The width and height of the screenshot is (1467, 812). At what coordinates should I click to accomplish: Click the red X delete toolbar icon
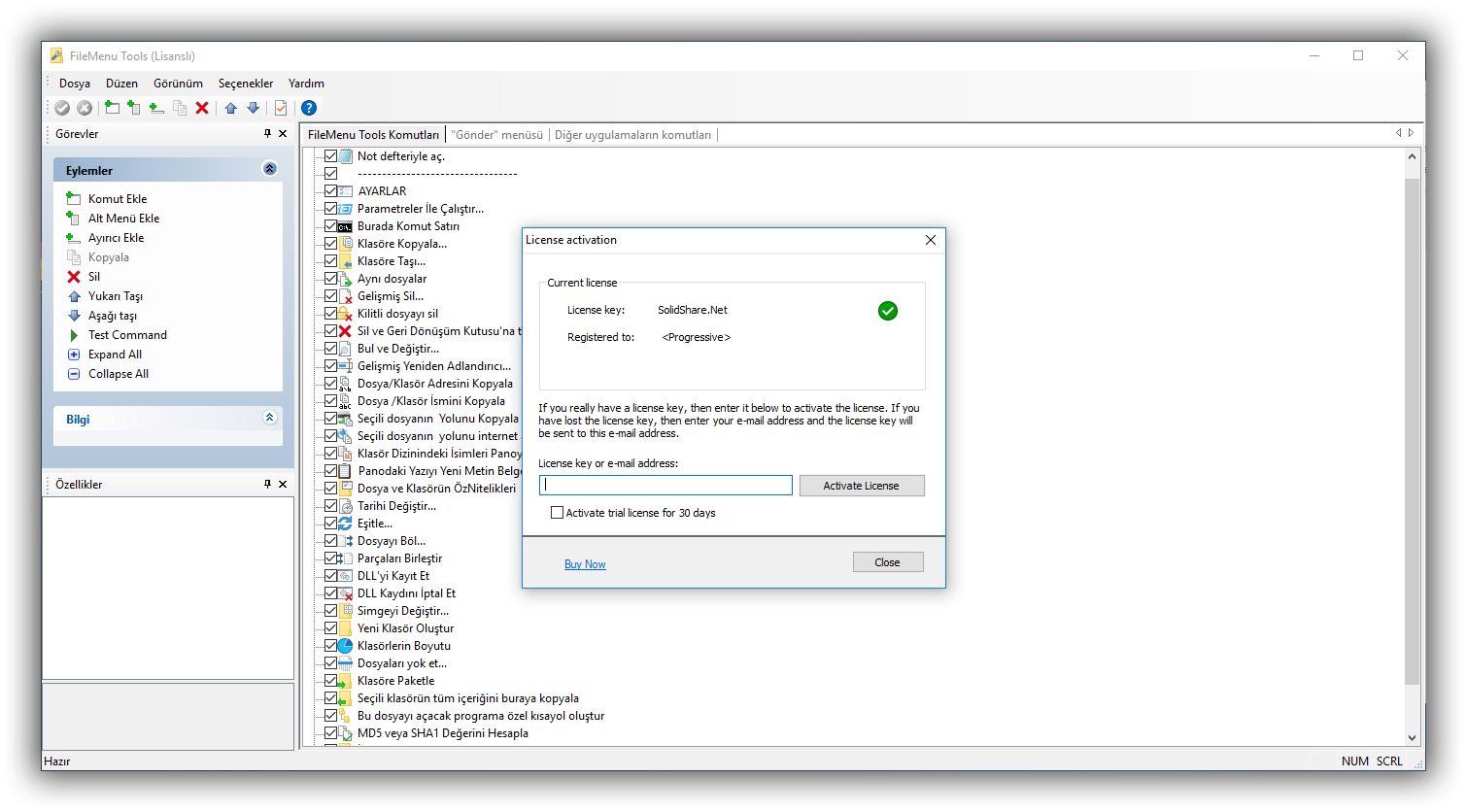click(202, 108)
